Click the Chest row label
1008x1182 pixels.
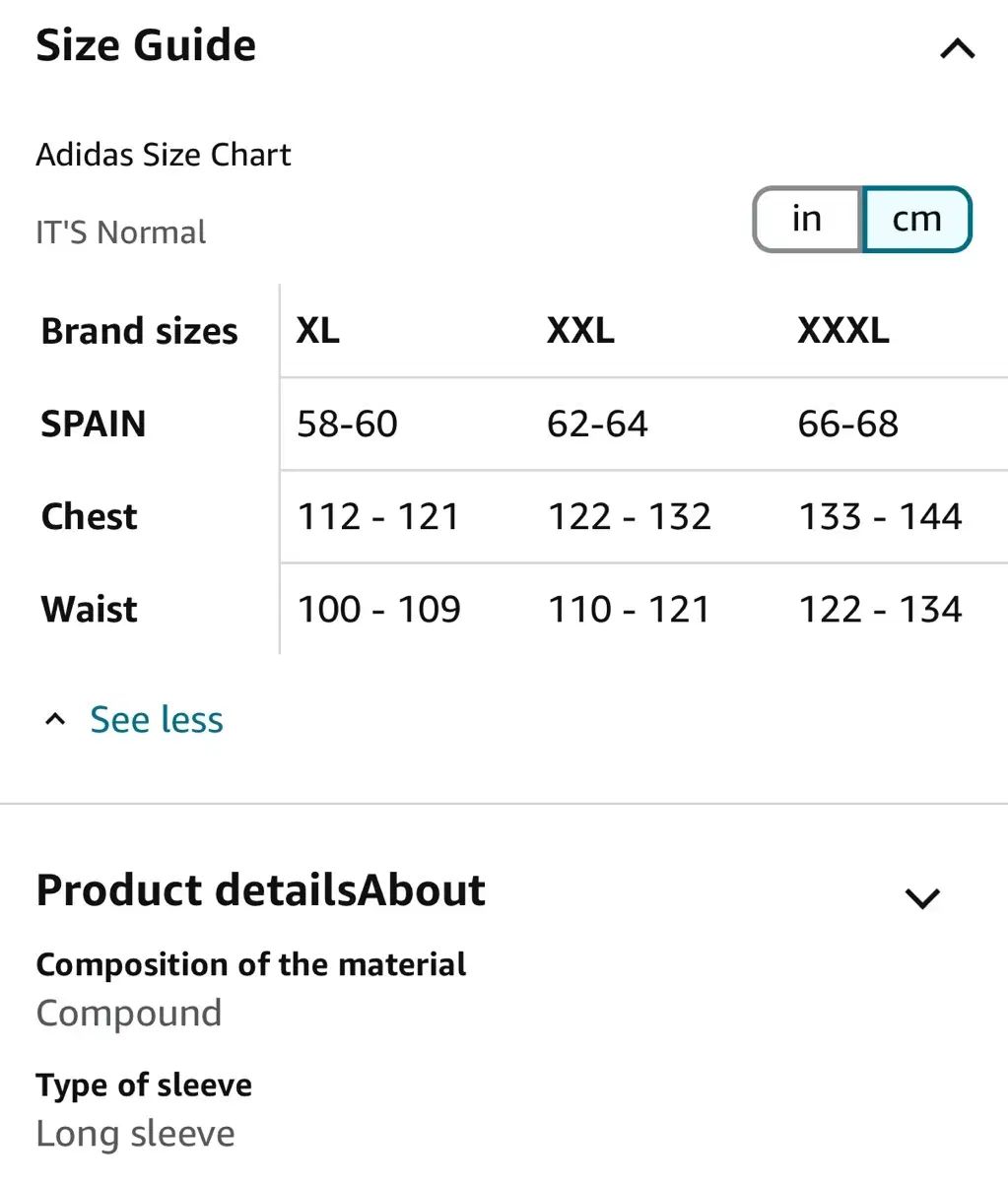pos(90,516)
